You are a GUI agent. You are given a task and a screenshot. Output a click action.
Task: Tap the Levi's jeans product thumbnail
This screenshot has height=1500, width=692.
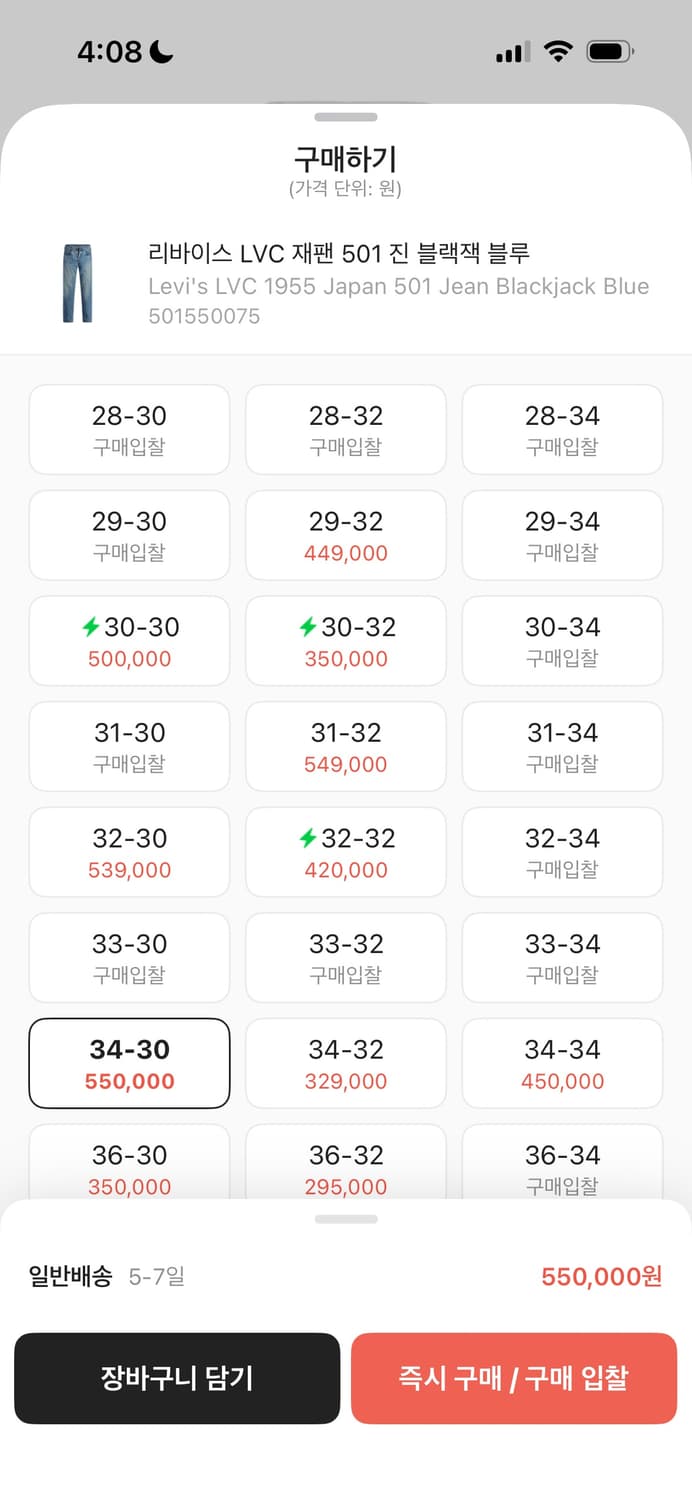[77, 284]
